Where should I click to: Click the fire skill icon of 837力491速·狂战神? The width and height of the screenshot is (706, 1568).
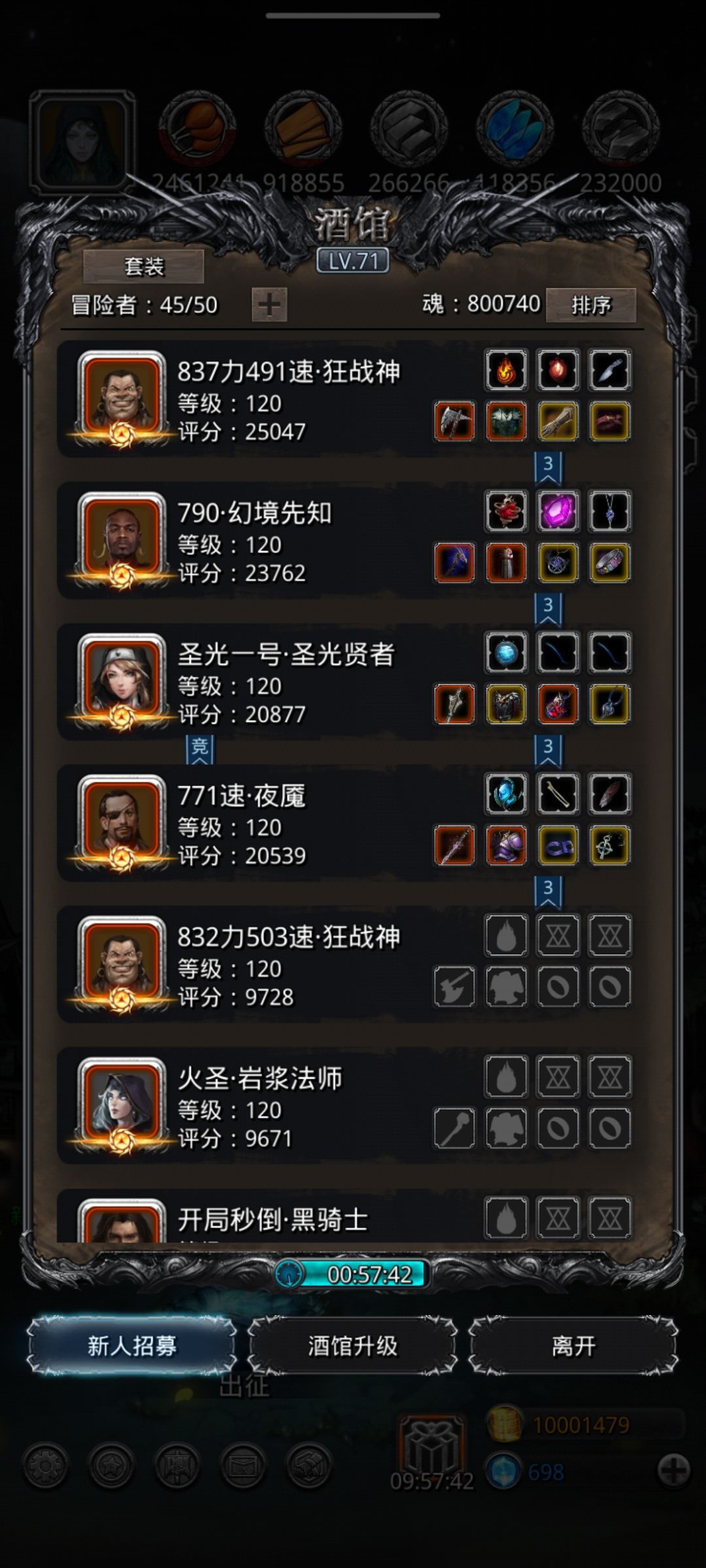[x=506, y=370]
